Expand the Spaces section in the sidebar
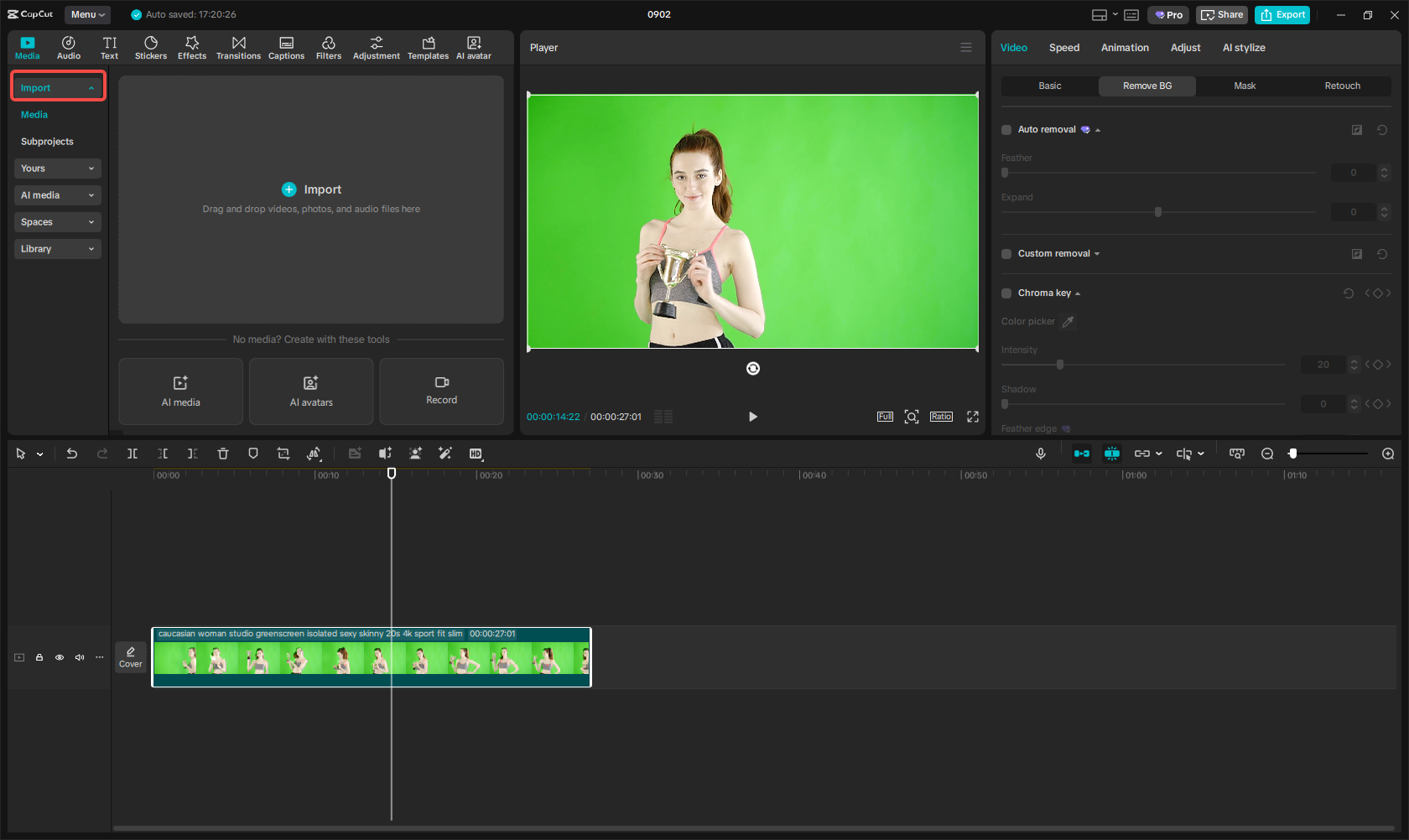The width and height of the screenshot is (1409, 840). point(57,221)
